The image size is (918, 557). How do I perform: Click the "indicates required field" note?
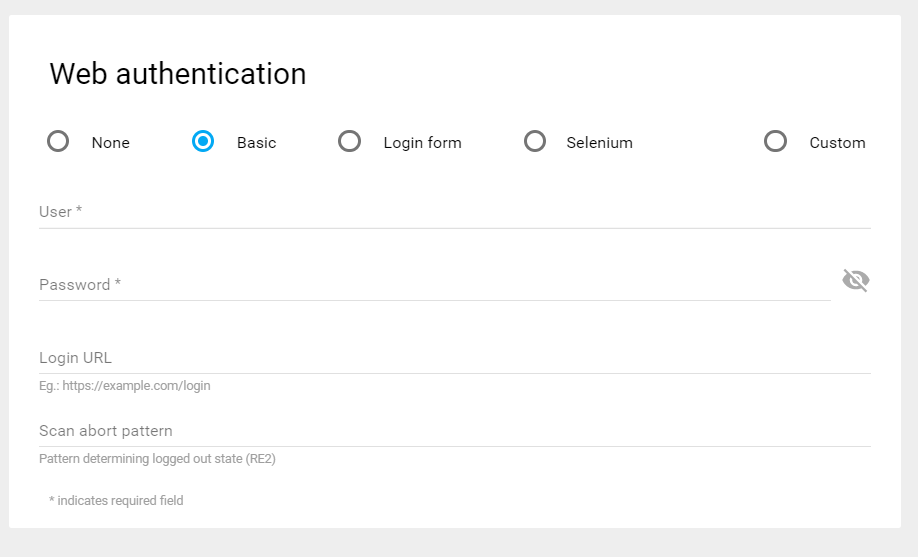pyautogui.click(x=116, y=500)
